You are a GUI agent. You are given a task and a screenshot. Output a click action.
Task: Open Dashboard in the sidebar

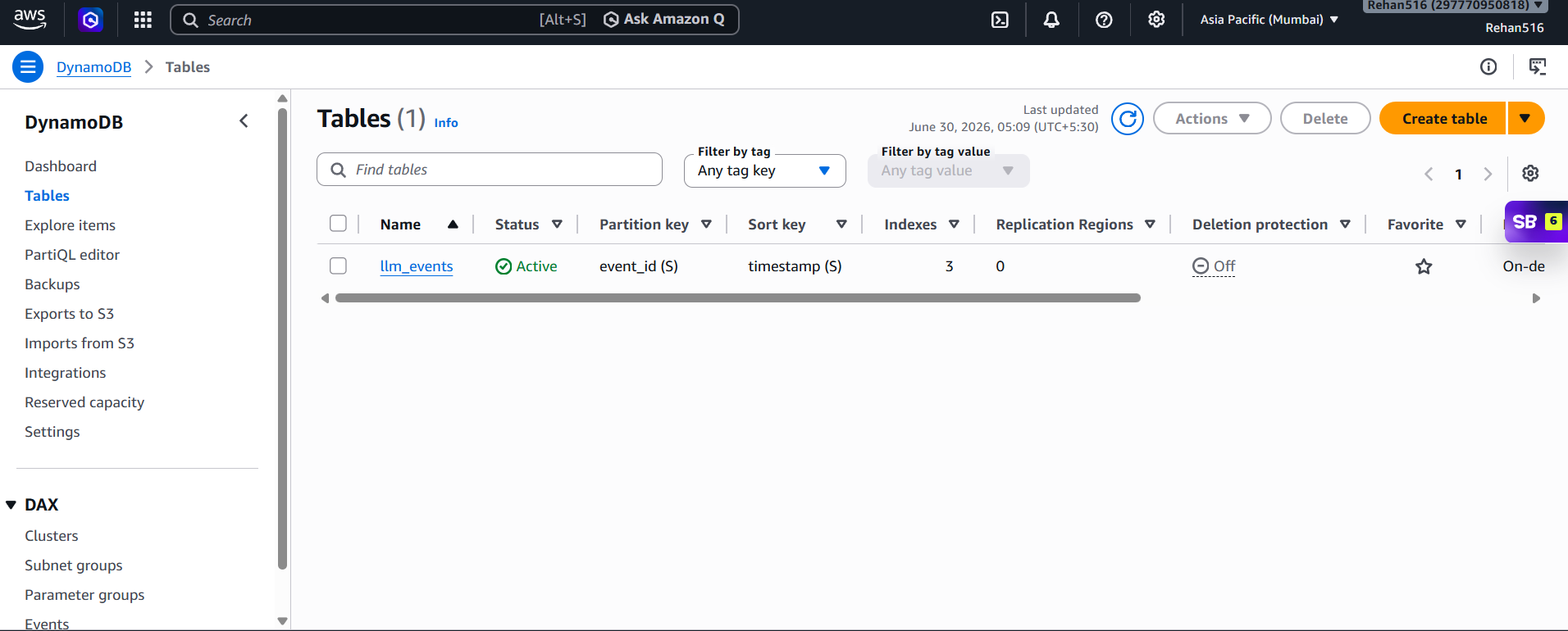61,166
